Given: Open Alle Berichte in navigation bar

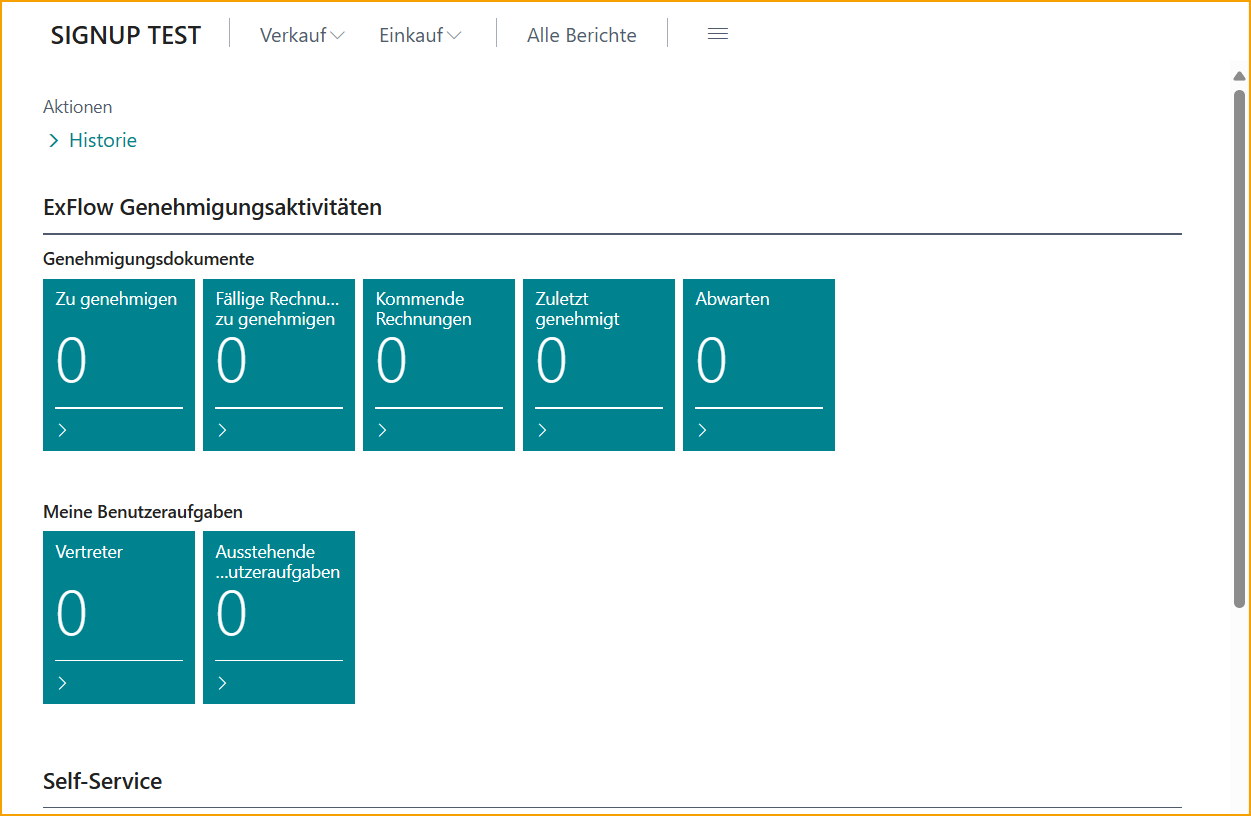Looking at the screenshot, I should tap(581, 35).
